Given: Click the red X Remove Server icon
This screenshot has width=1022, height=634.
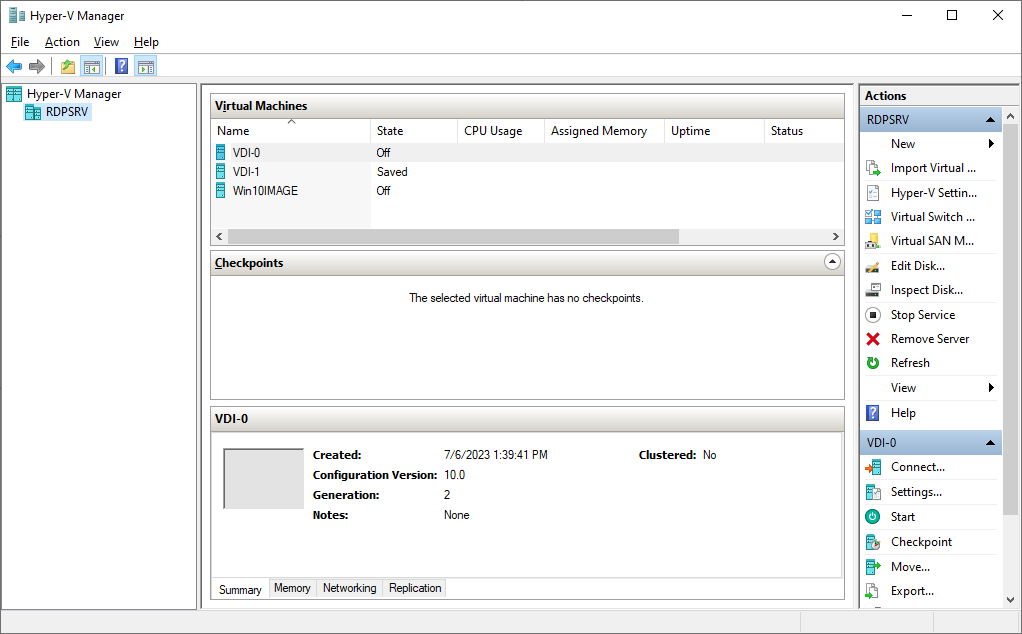Looking at the screenshot, I should [873, 339].
